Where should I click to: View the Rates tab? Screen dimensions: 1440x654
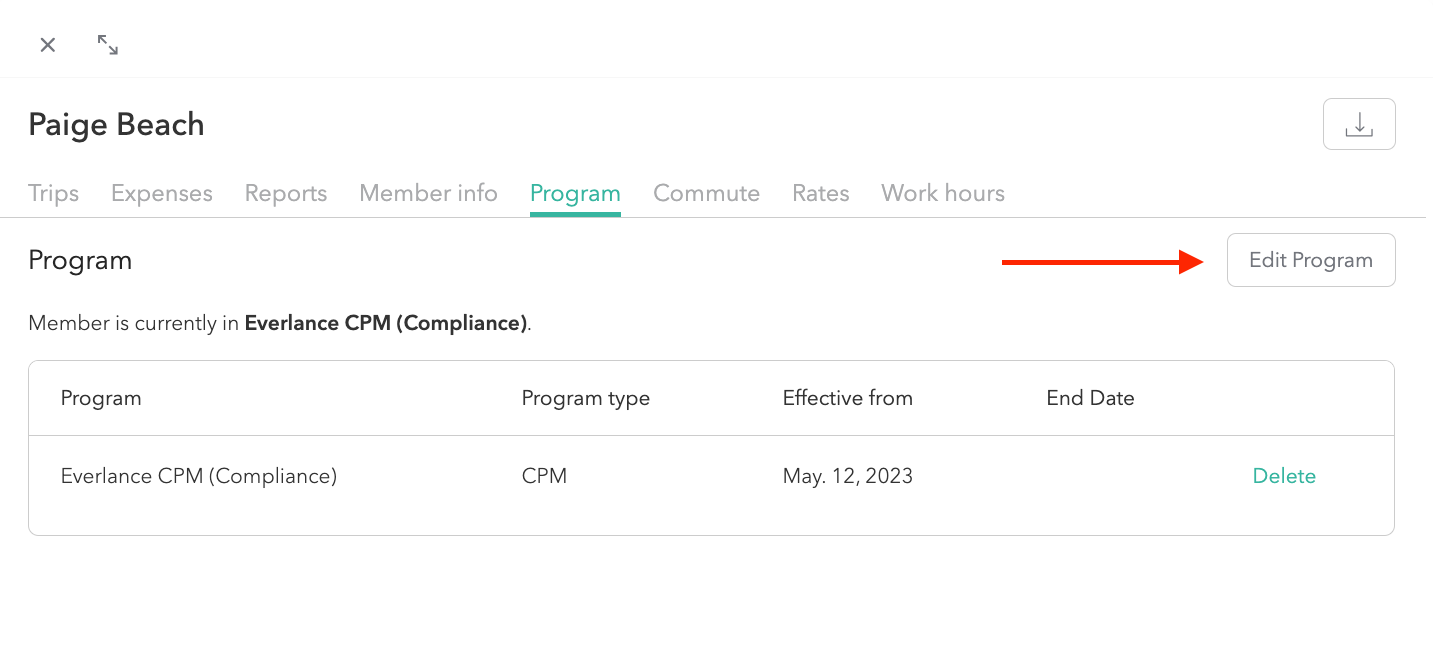[x=820, y=193]
